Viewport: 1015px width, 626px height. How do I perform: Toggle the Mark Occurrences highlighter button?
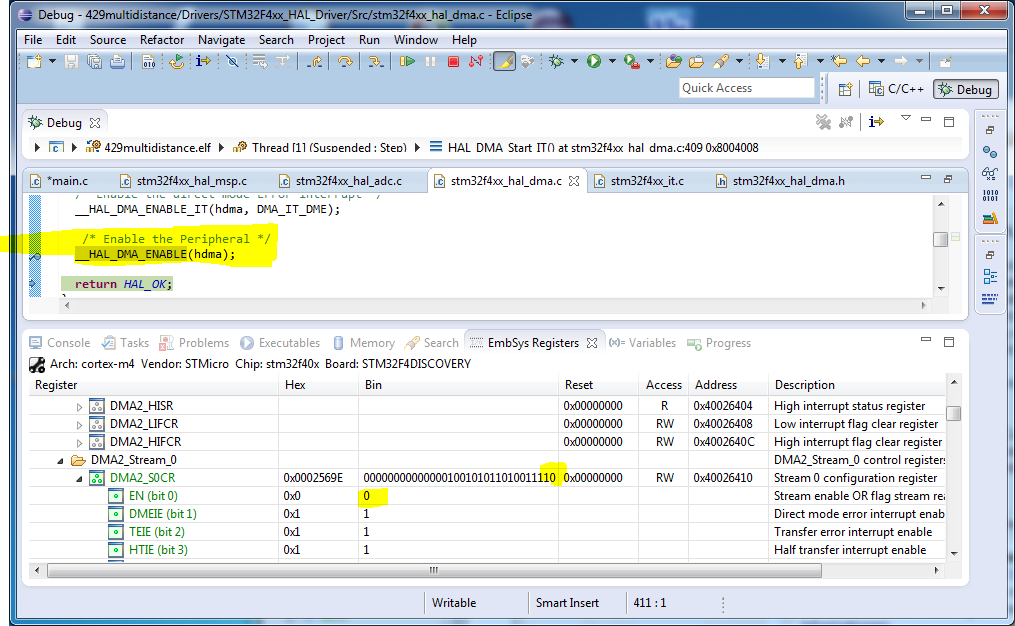504,61
